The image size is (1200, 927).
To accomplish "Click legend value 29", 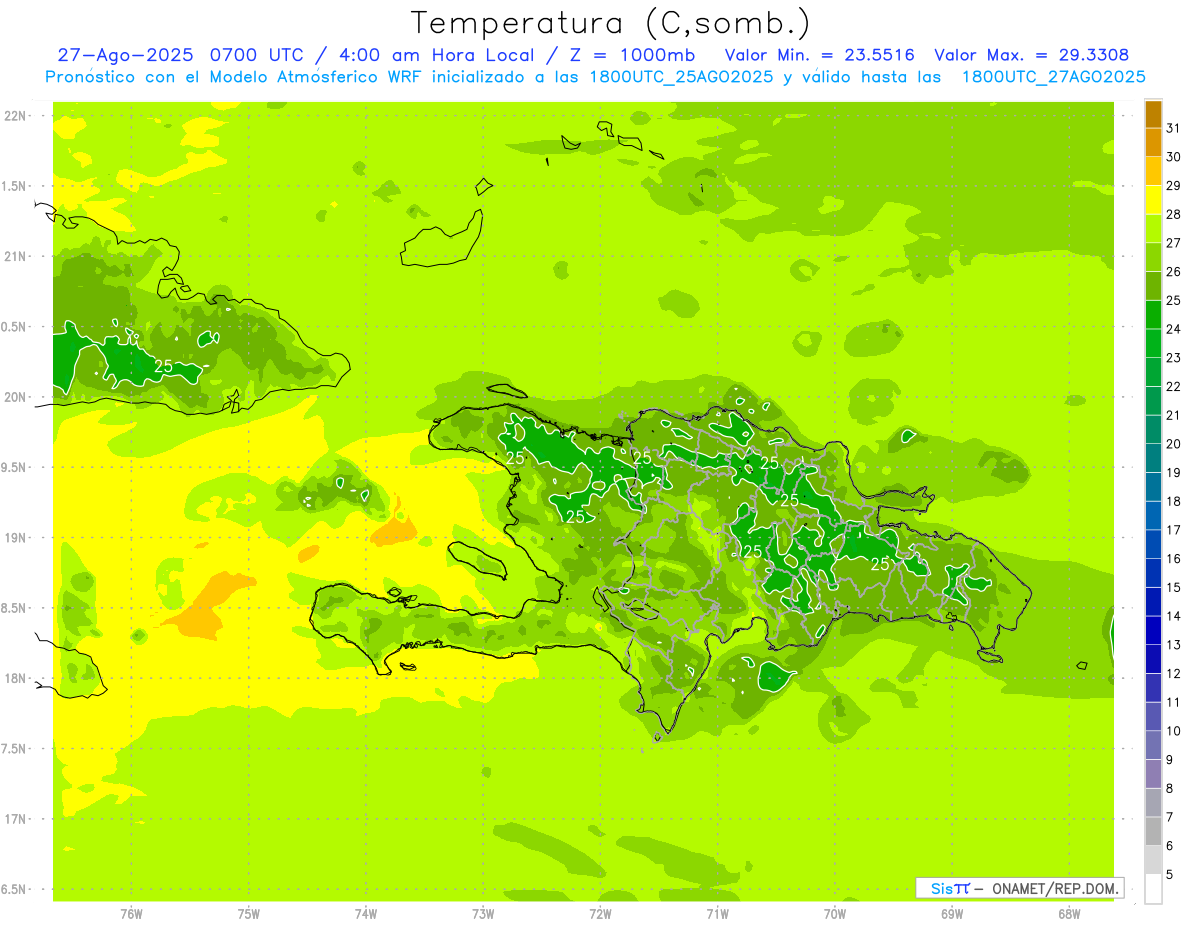I will [1174, 186].
